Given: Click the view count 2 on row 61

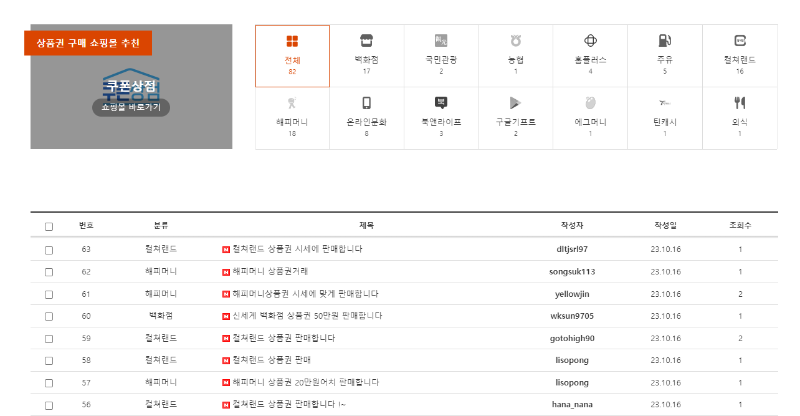Looking at the screenshot, I should (740, 294).
